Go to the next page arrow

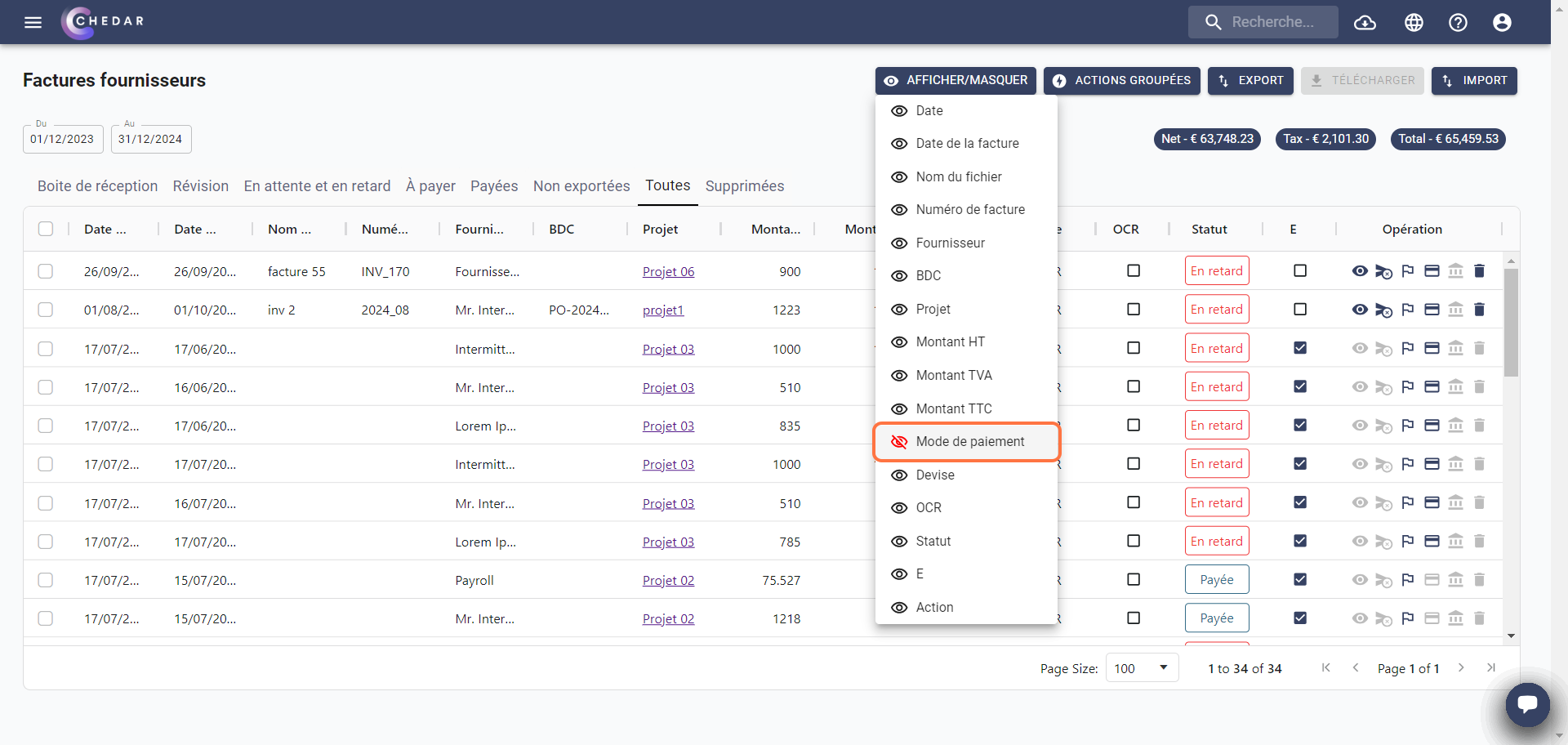(1461, 668)
